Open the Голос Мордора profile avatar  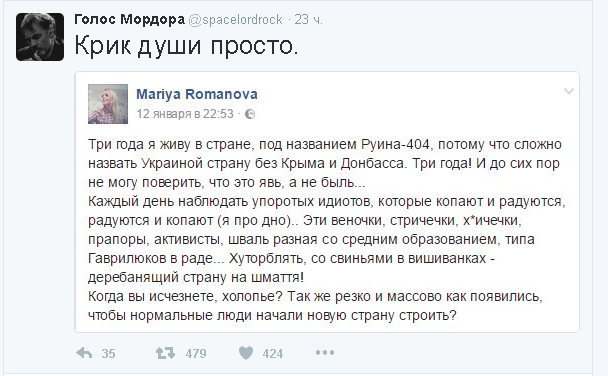click(x=40, y=37)
